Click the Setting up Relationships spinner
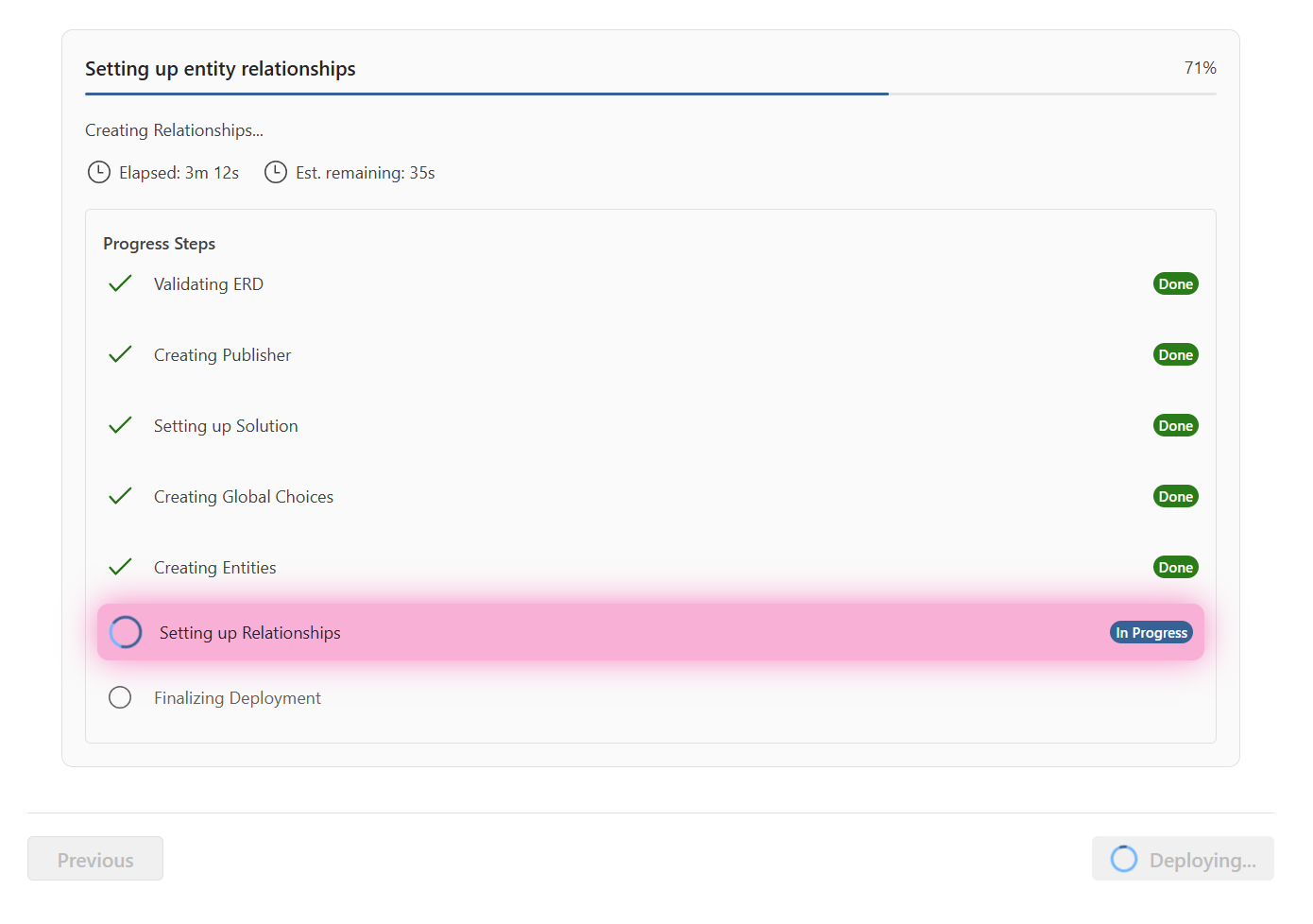Image resolution: width=1313 pixels, height=924 pixels. (x=126, y=632)
